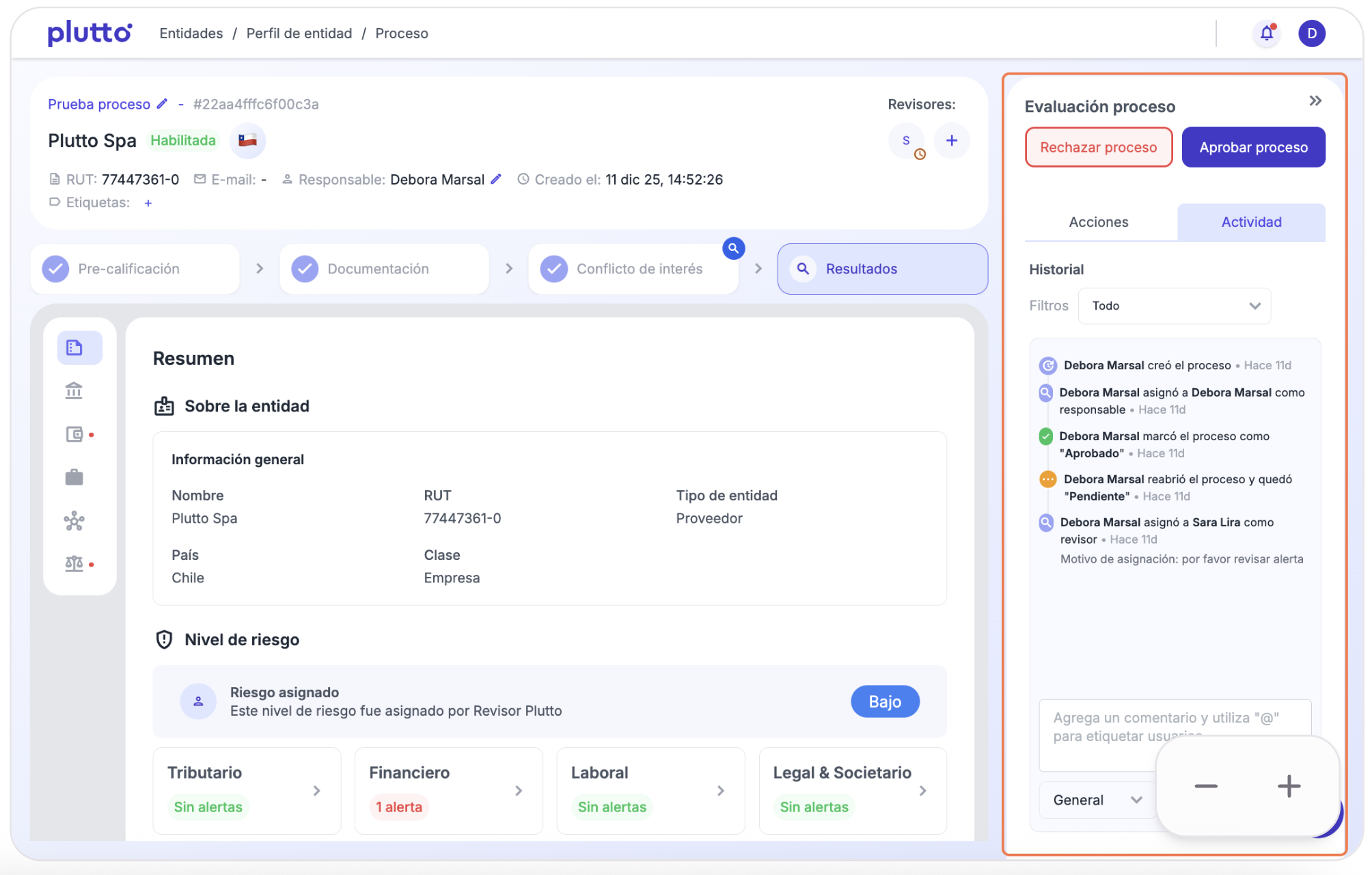Viewport: 1372px width, 875px height.
Task: Switch to the Acciones tab
Action: (1098, 222)
